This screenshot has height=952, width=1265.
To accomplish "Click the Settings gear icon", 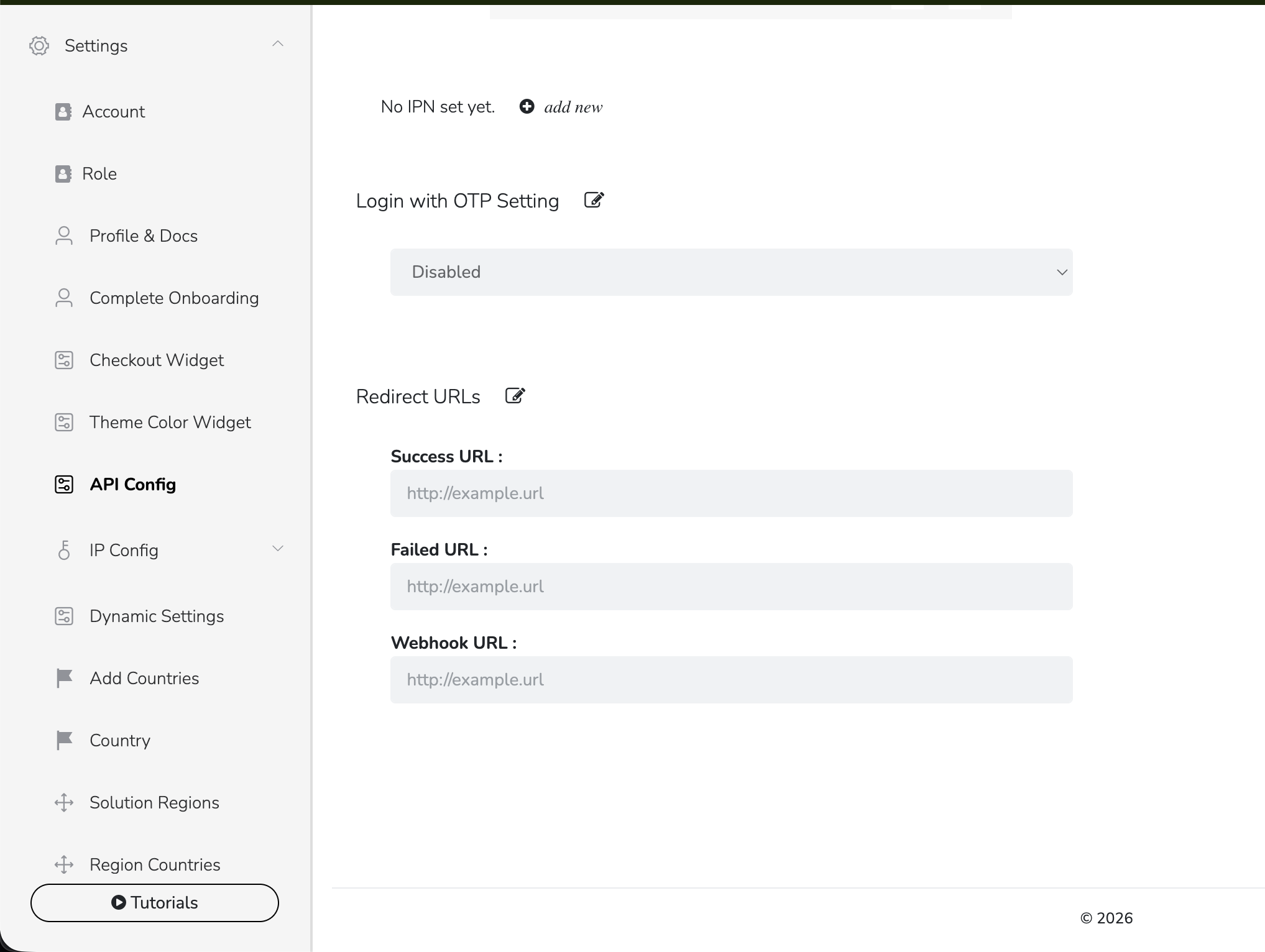I will coord(39,45).
